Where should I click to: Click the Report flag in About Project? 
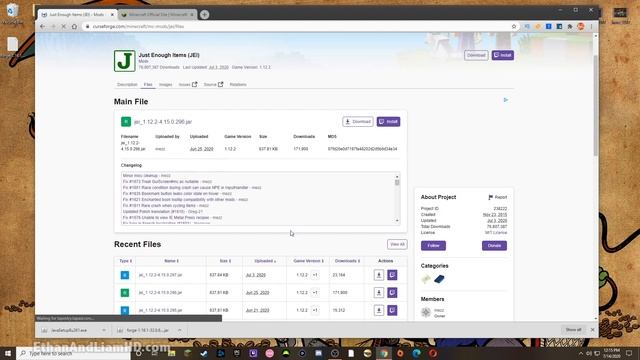[x=498, y=197]
